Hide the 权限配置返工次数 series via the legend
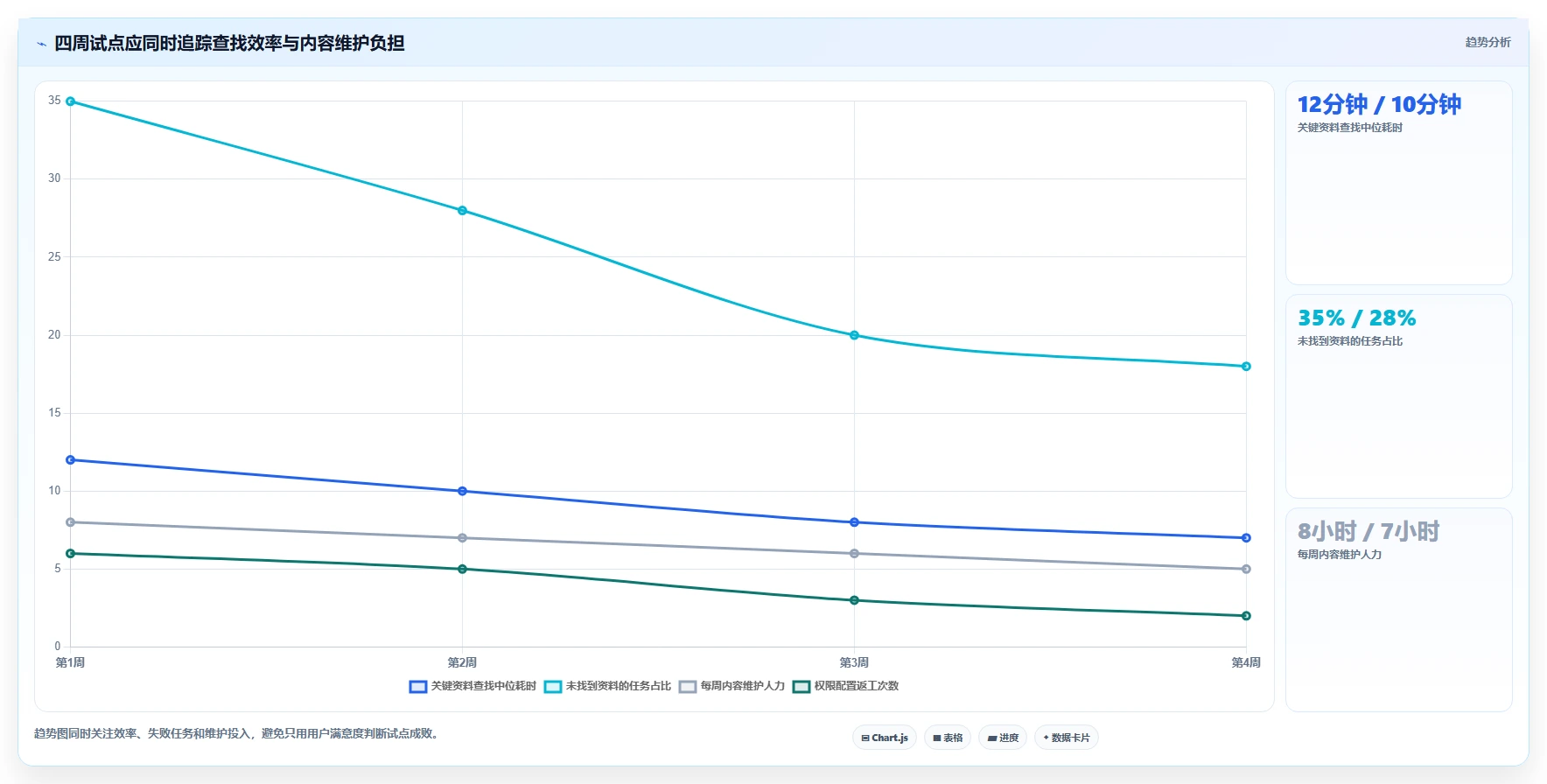The height and width of the screenshot is (784, 1547). click(x=845, y=686)
